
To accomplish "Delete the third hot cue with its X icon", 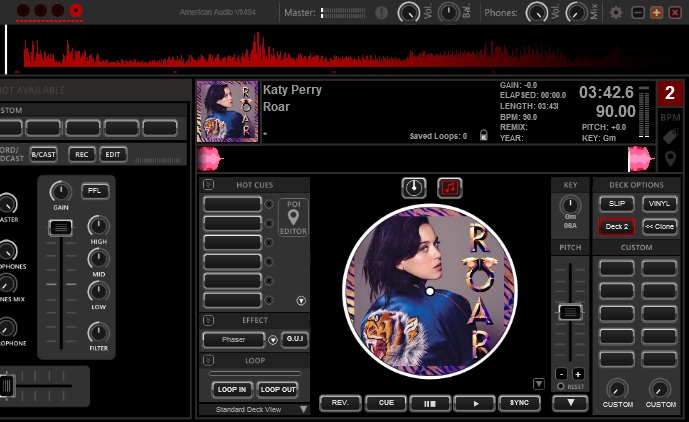I will (x=269, y=242).
